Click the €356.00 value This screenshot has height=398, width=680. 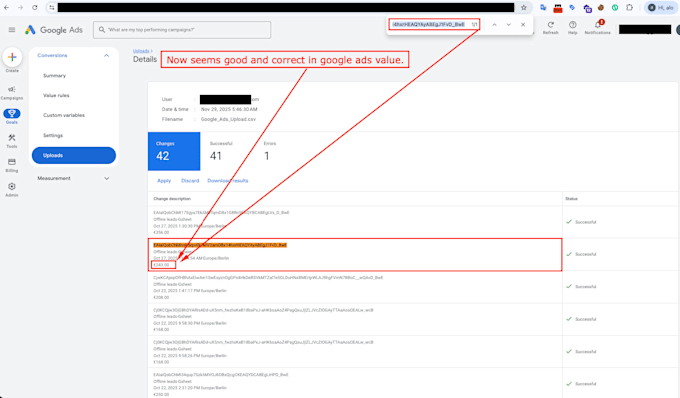pyautogui.click(x=161, y=232)
